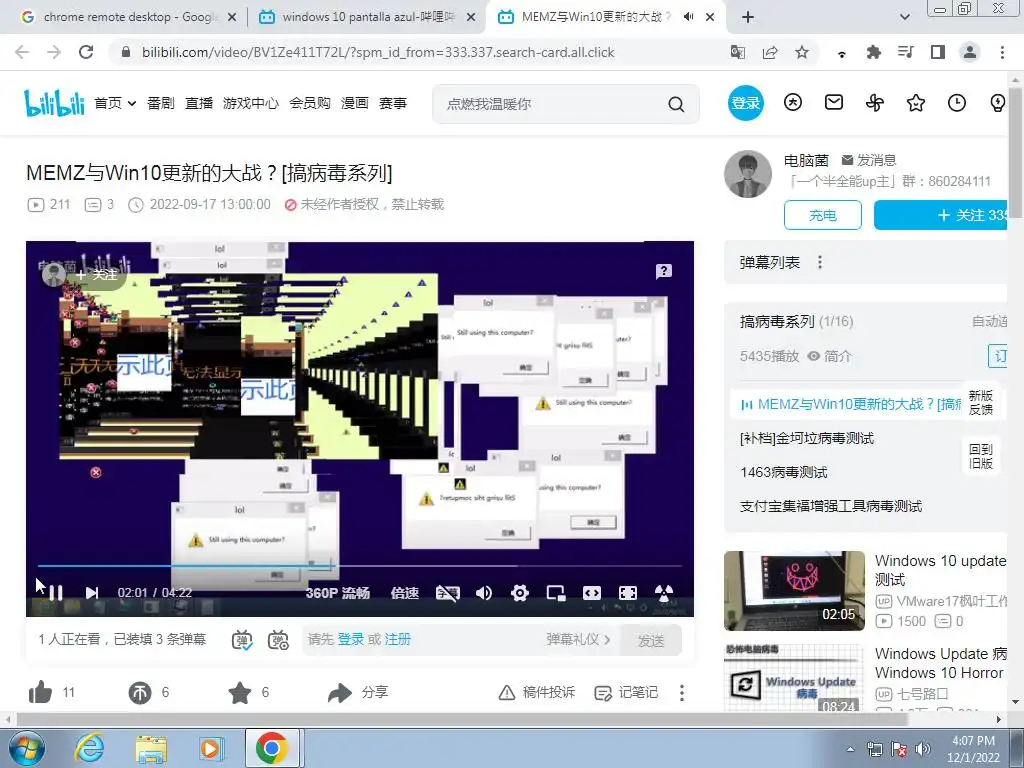Click 新版反馈 feedback button
1024x768 pixels.
click(980, 402)
